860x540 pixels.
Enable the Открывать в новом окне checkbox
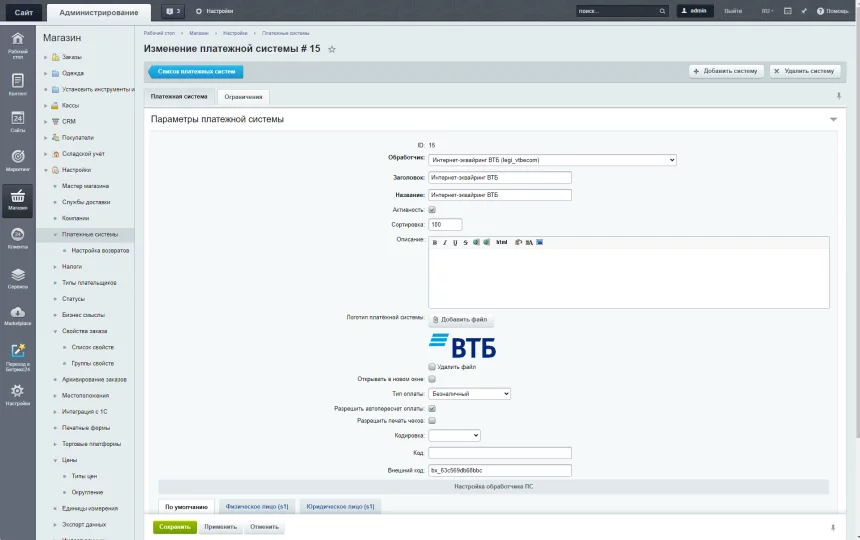(x=432, y=379)
